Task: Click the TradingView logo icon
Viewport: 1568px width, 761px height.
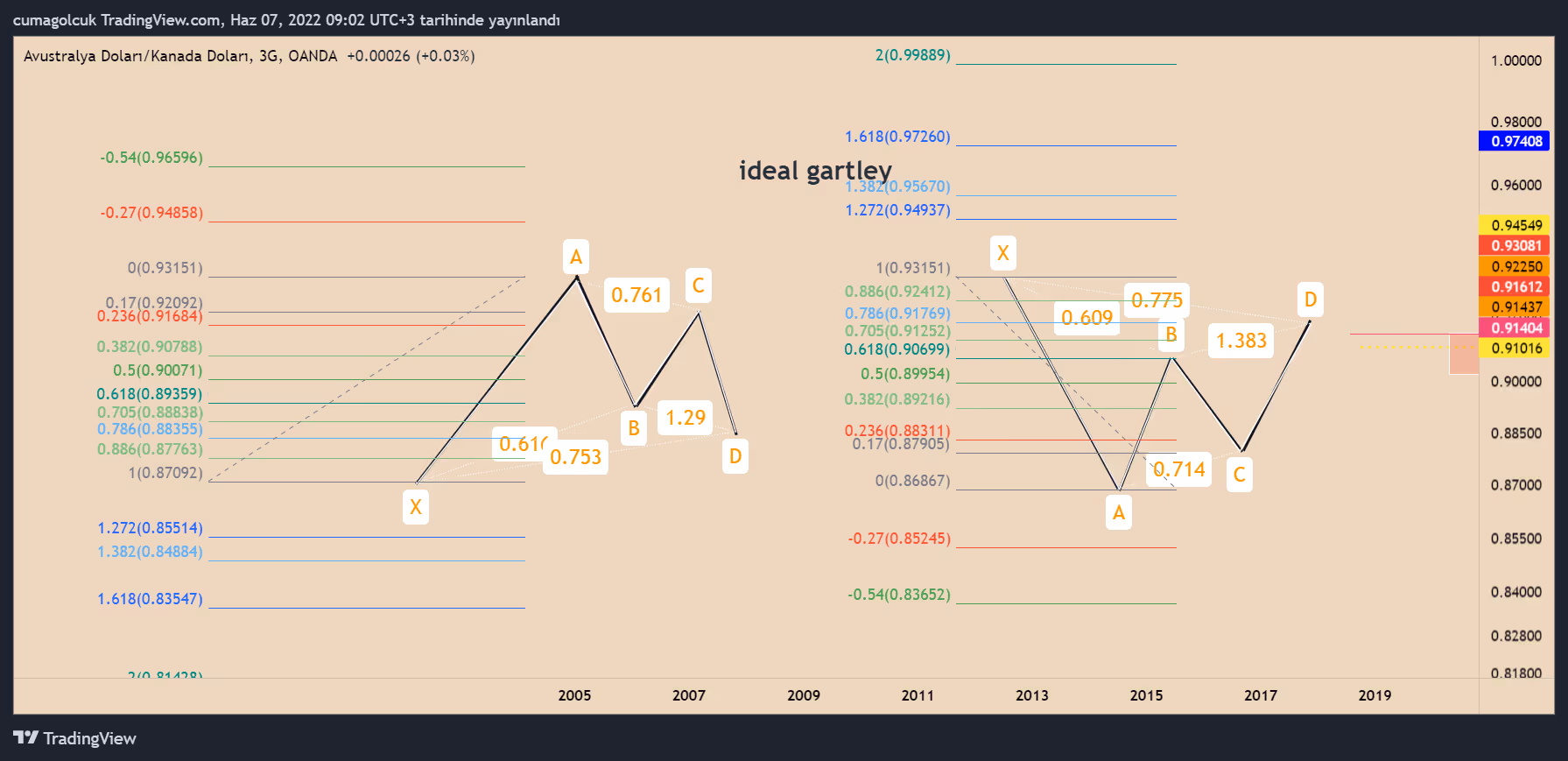Action: click(25, 737)
